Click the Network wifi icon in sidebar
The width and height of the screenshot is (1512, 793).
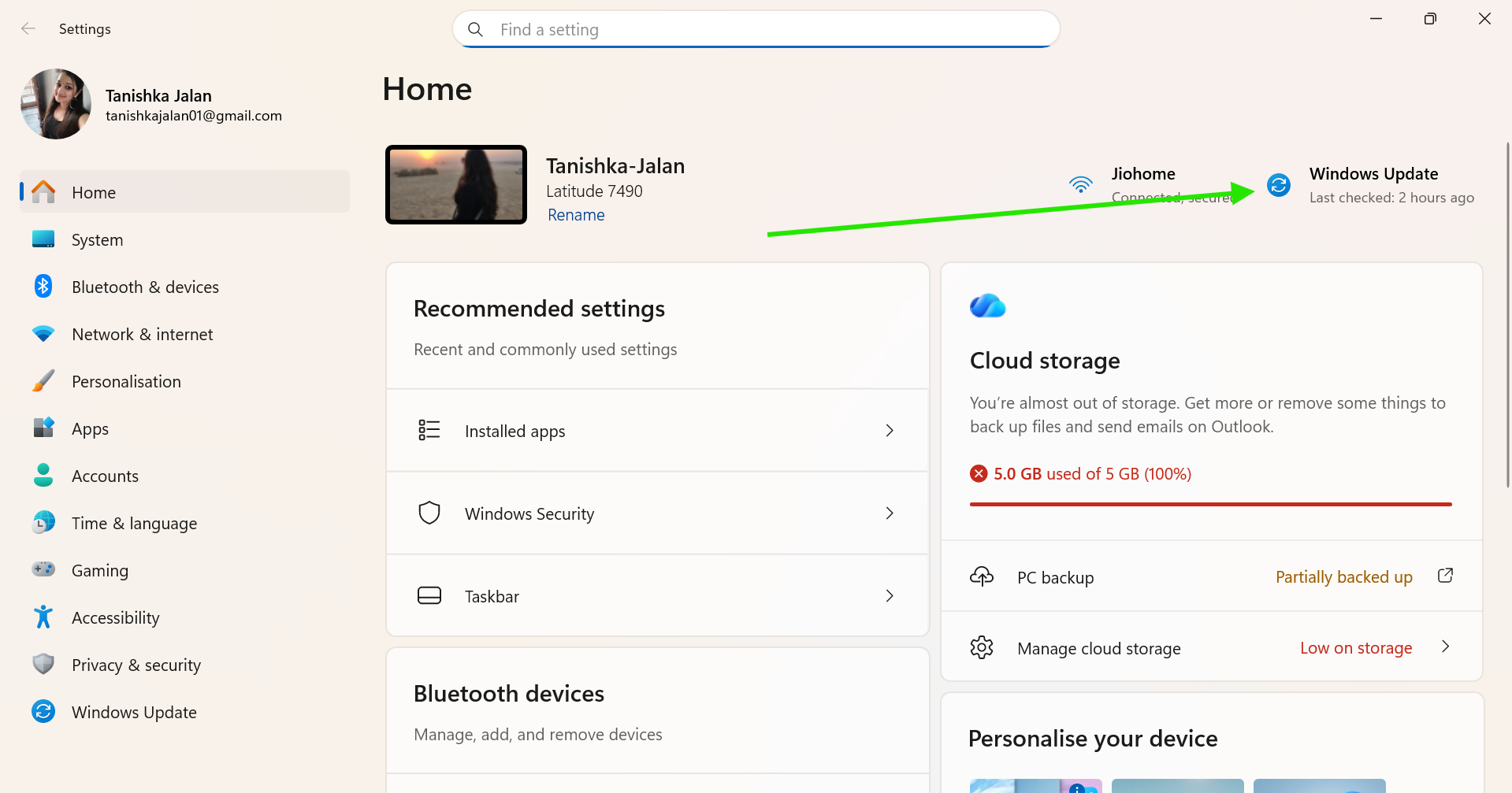[43, 334]
